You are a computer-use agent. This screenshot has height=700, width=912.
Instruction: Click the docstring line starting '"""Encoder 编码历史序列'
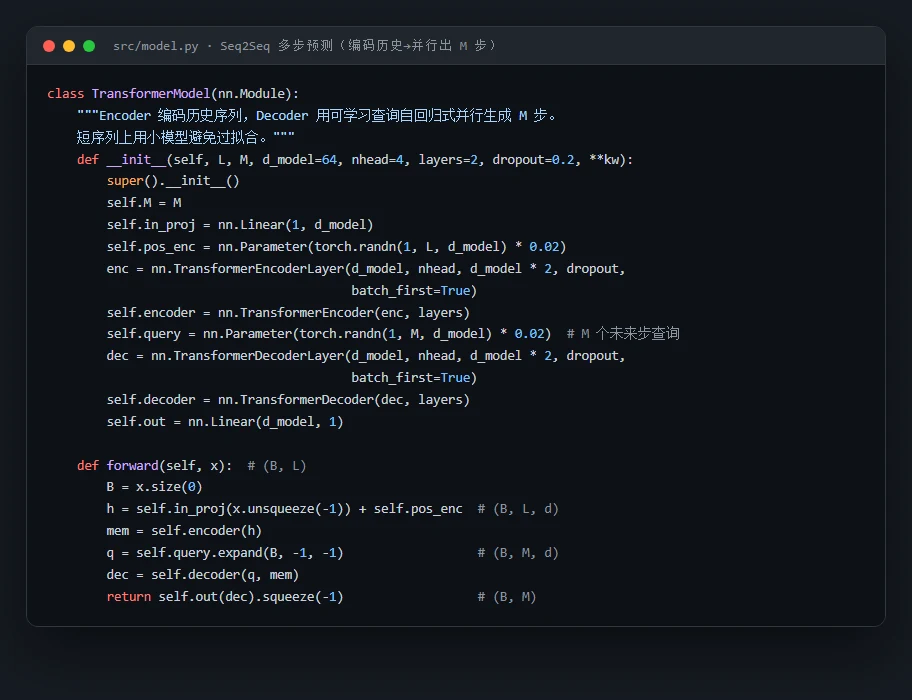coord(317,116)
